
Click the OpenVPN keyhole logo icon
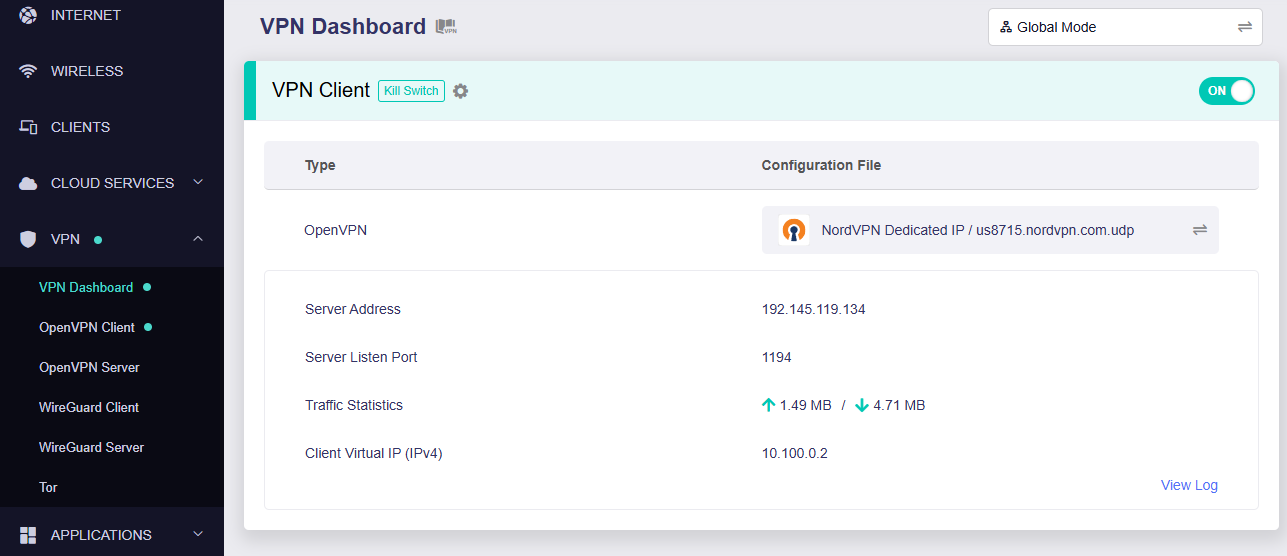(794, 230)
